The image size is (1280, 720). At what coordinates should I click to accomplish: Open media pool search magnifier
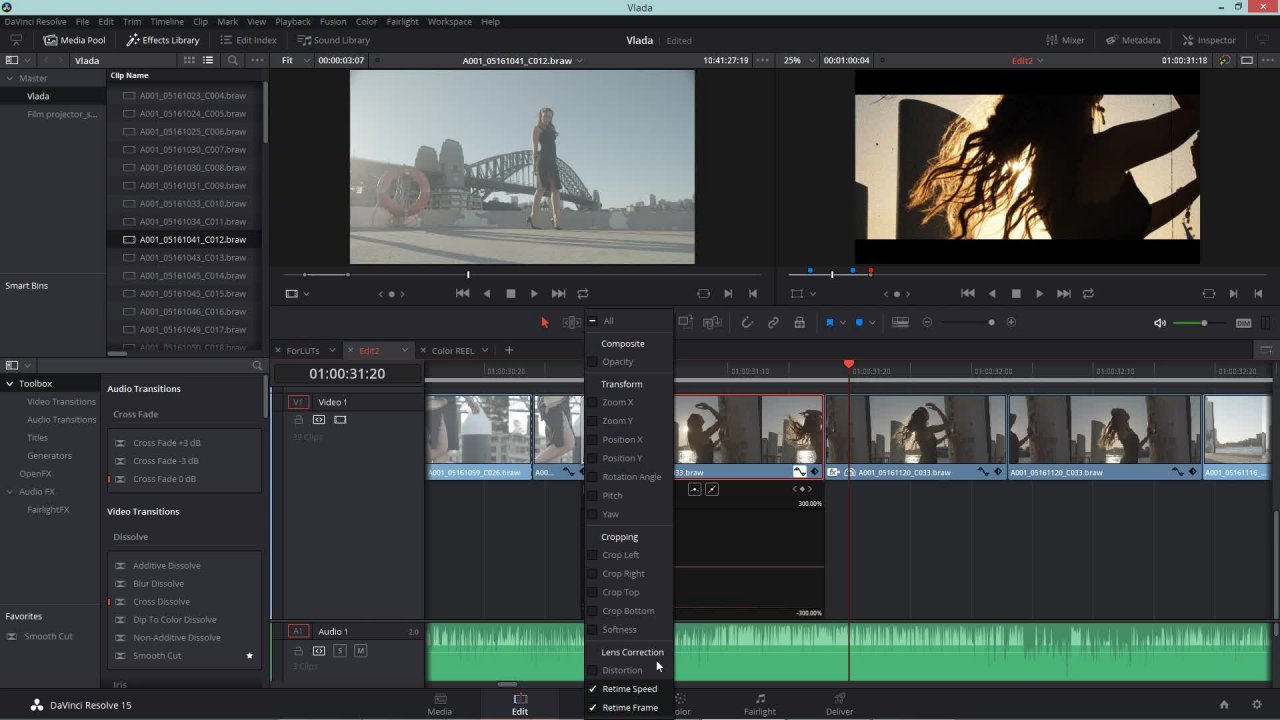(233, 60)
